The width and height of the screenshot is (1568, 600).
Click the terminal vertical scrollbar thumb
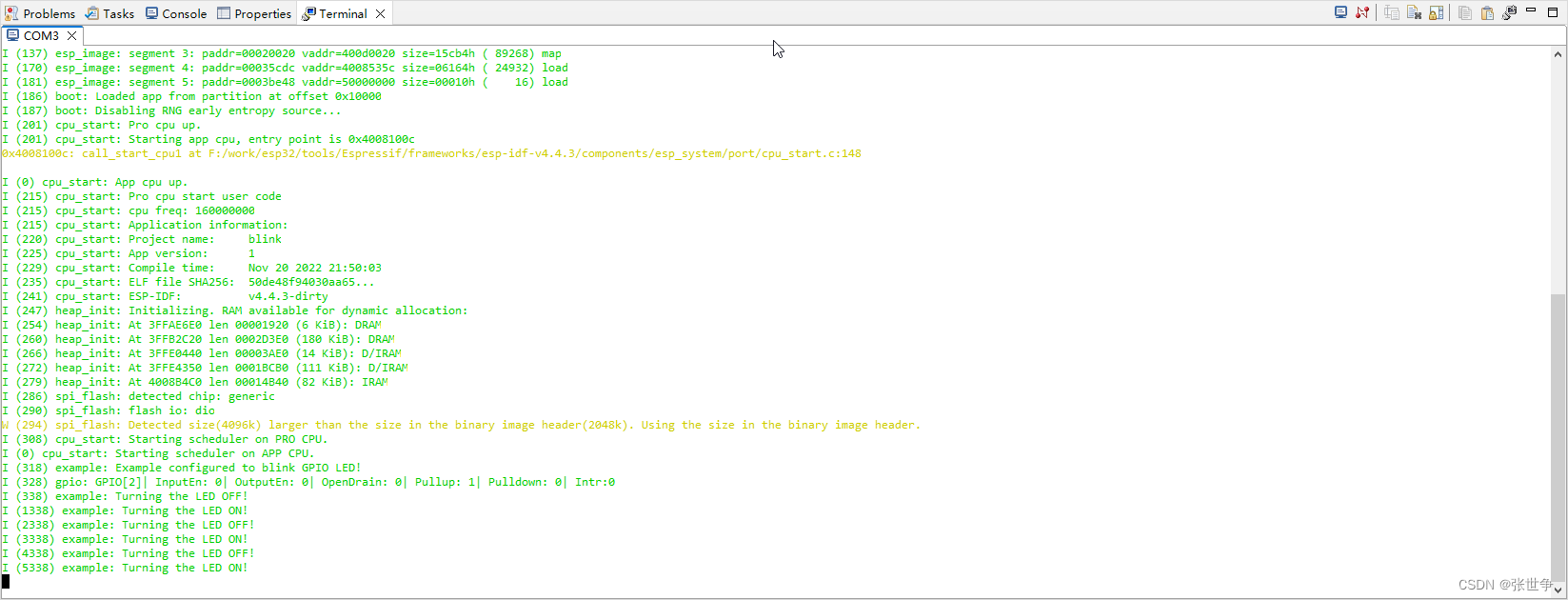click(1558, 437)
